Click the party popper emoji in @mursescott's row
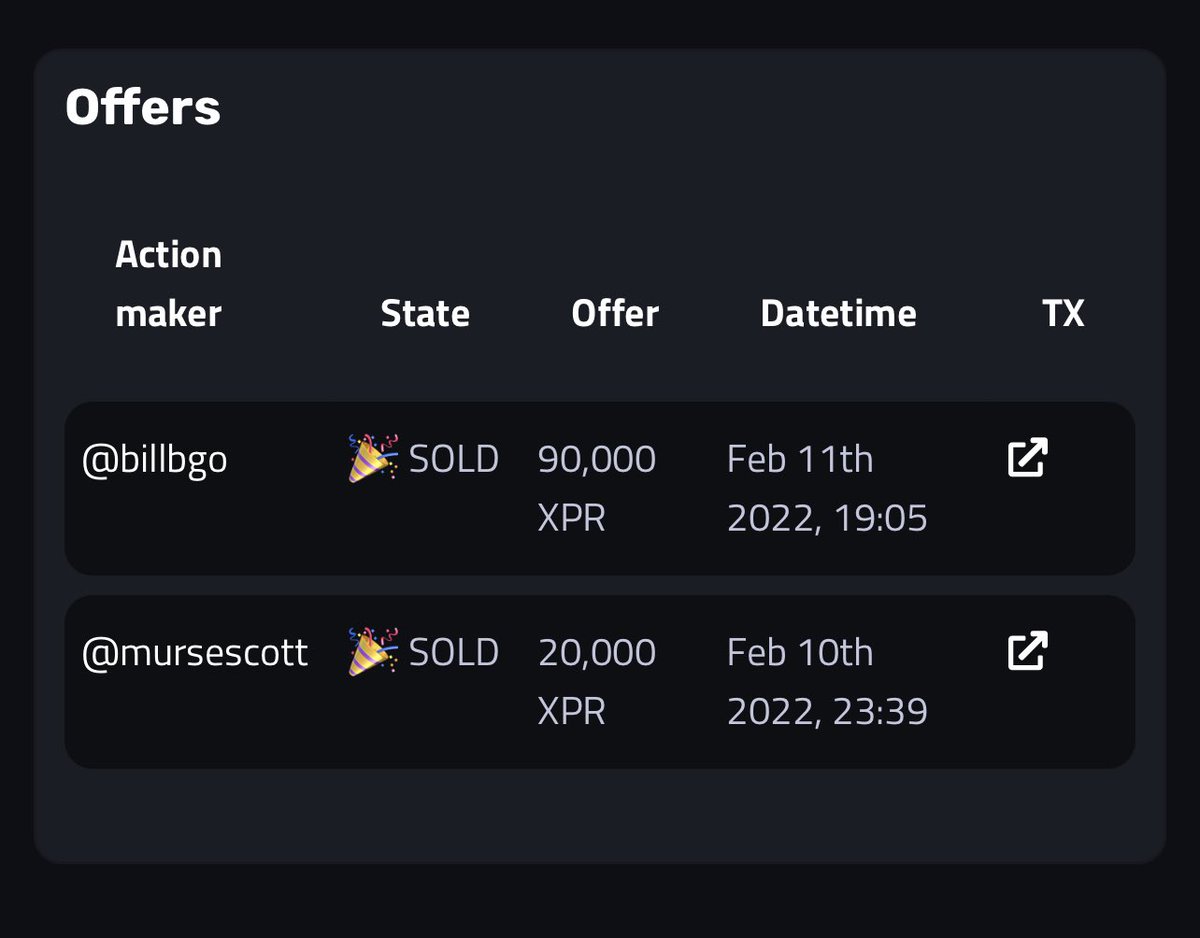The height and width of the screenshot is (938, 1200). 372,651
